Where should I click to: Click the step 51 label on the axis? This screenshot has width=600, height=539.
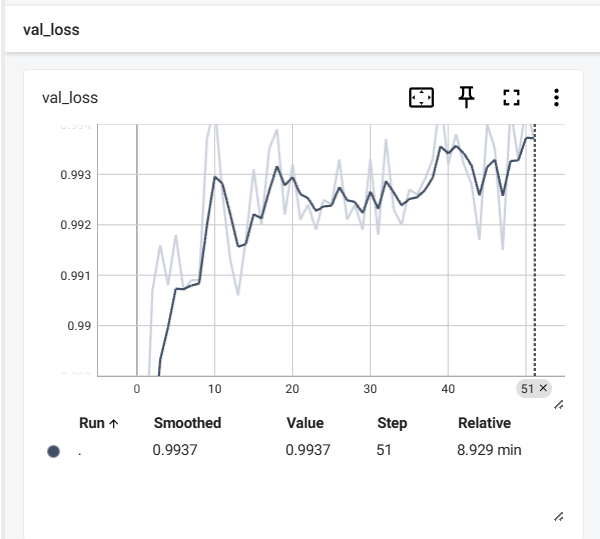527,388
